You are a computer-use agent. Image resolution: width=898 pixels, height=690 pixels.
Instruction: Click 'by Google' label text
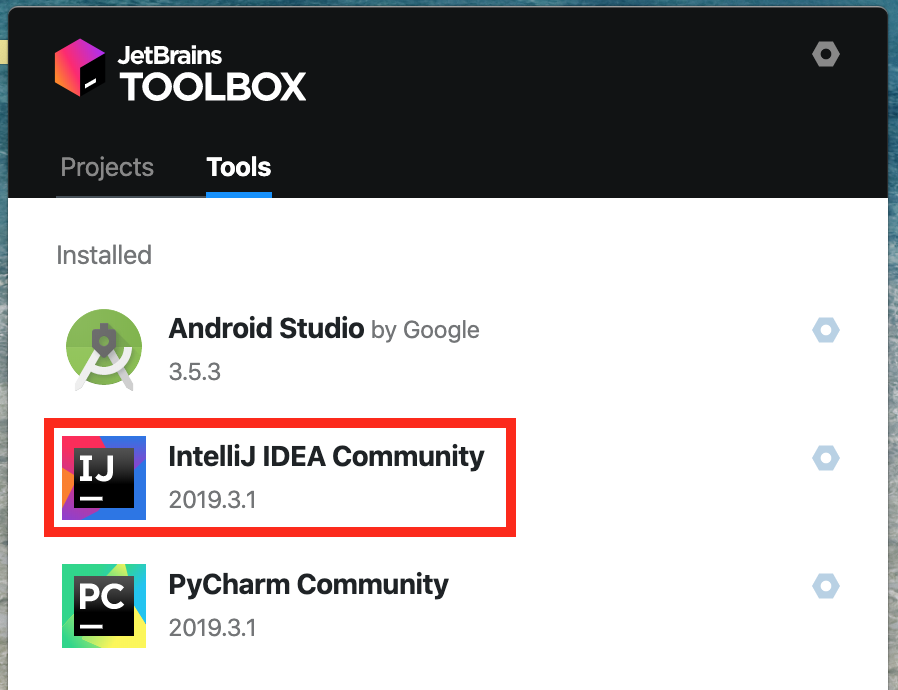pyautogui.click(x=425, y=330)
